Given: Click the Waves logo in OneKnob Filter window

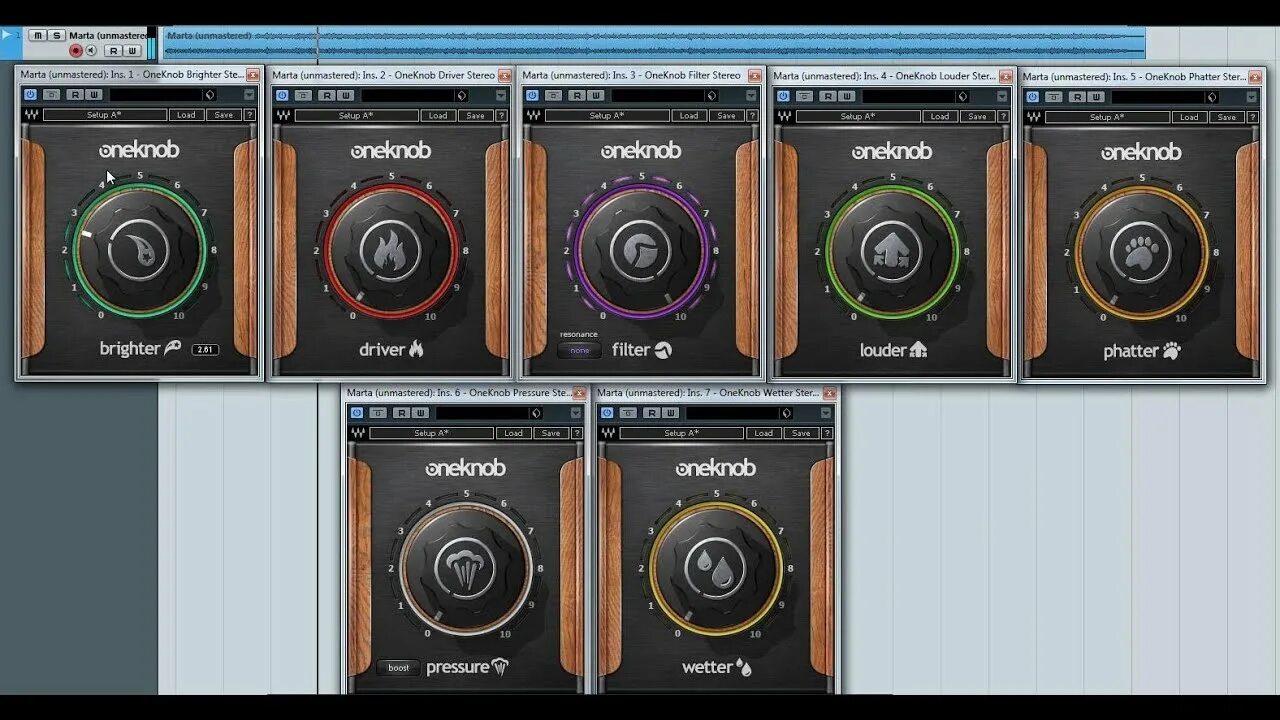Looking at the screenshot, I should [x=532, y=115].
